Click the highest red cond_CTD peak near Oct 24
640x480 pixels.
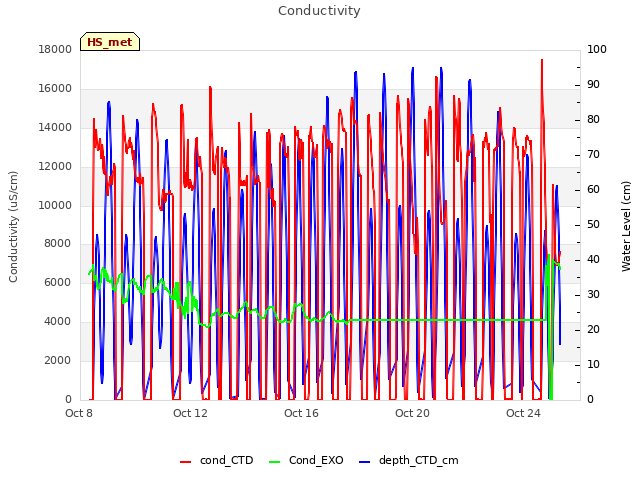542,60
